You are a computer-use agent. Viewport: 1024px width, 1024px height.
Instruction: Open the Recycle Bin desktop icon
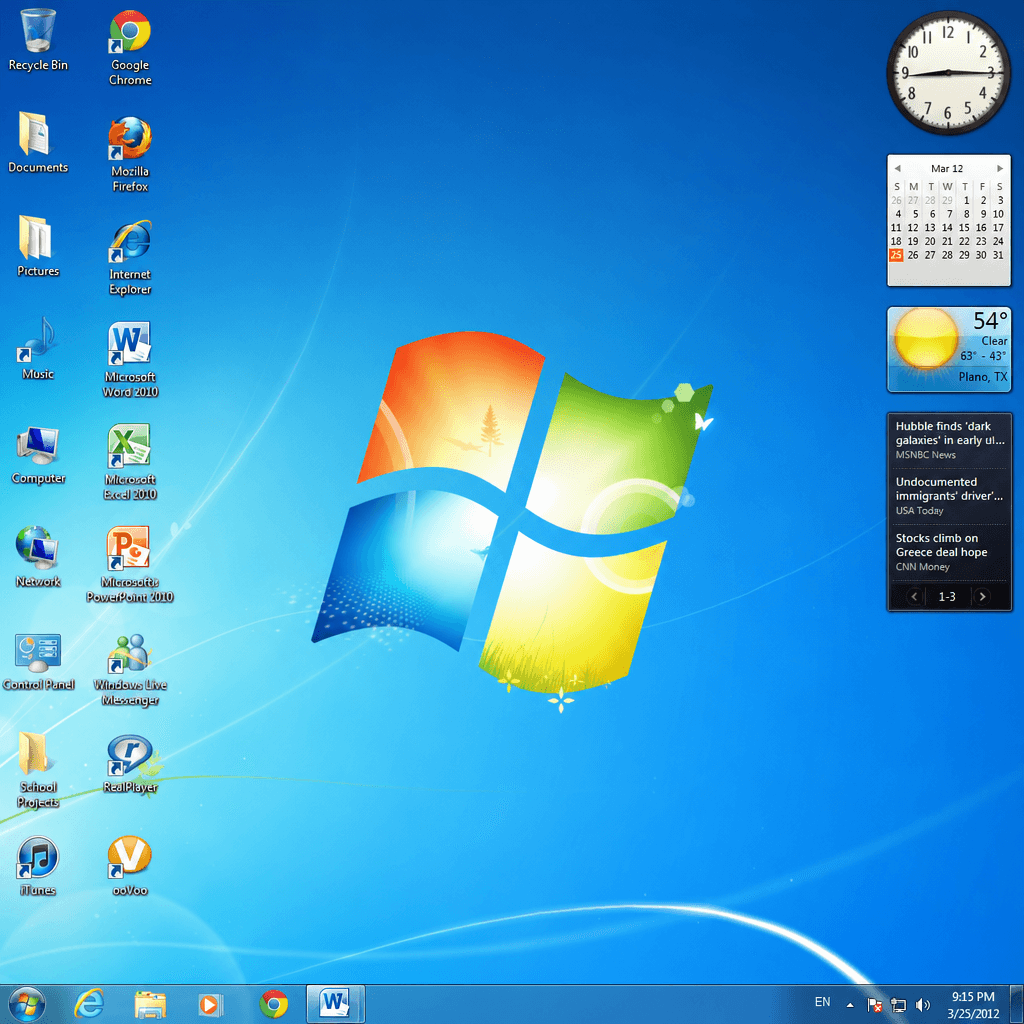click(x=38, y=39)
